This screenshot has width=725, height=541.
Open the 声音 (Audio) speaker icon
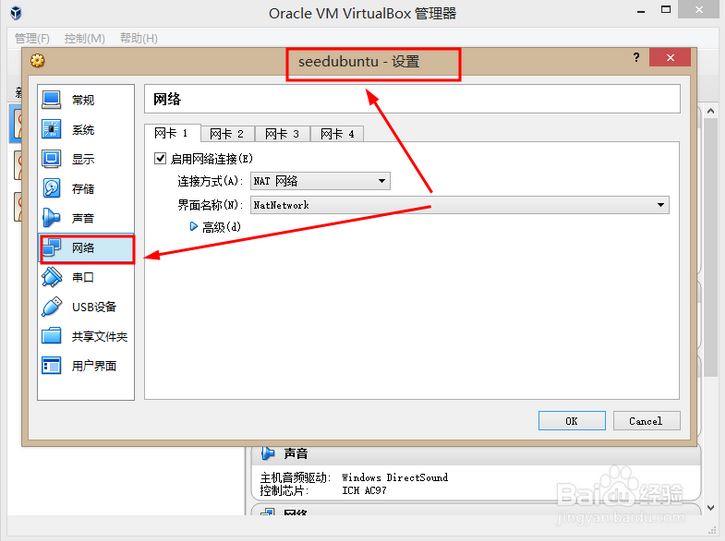click(x=51, y=218)
